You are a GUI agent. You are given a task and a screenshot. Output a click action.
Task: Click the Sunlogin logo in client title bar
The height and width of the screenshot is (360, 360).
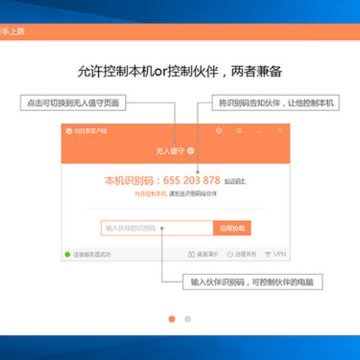coord(69,131)
